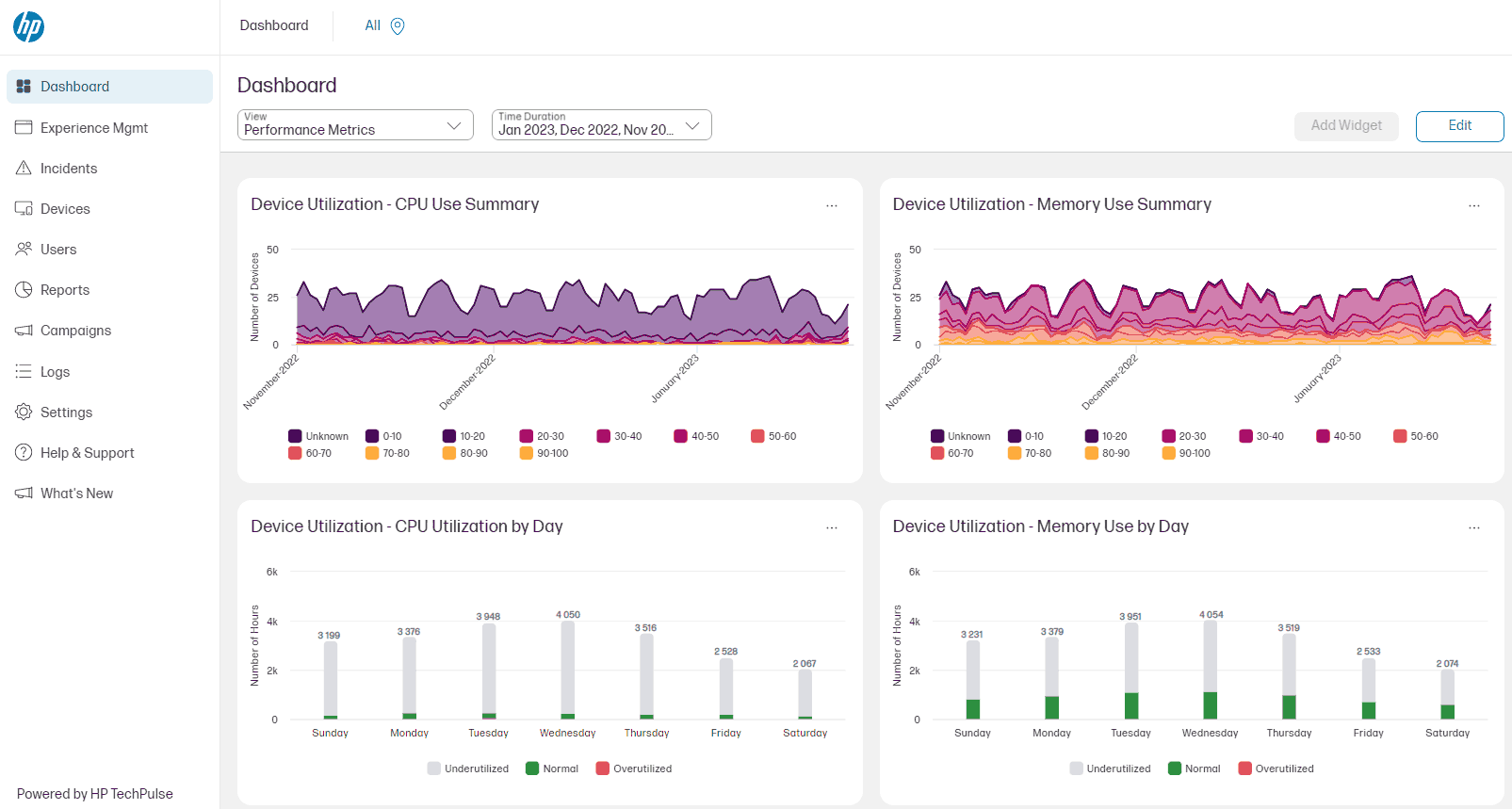Viewport: 1512px width, 809px height.
Task: Open options menu for CPU Use Summary widget
Action: [832, 205]
